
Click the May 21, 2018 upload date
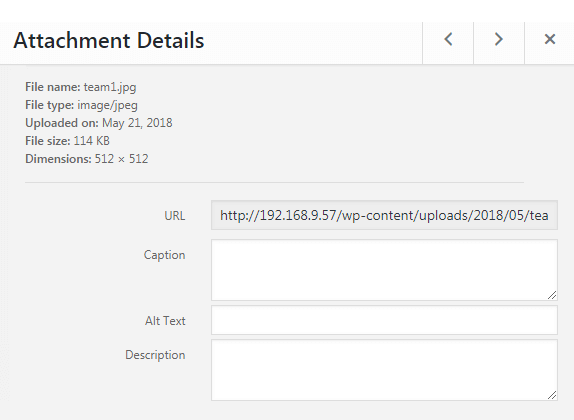click(x=137, y=123)
